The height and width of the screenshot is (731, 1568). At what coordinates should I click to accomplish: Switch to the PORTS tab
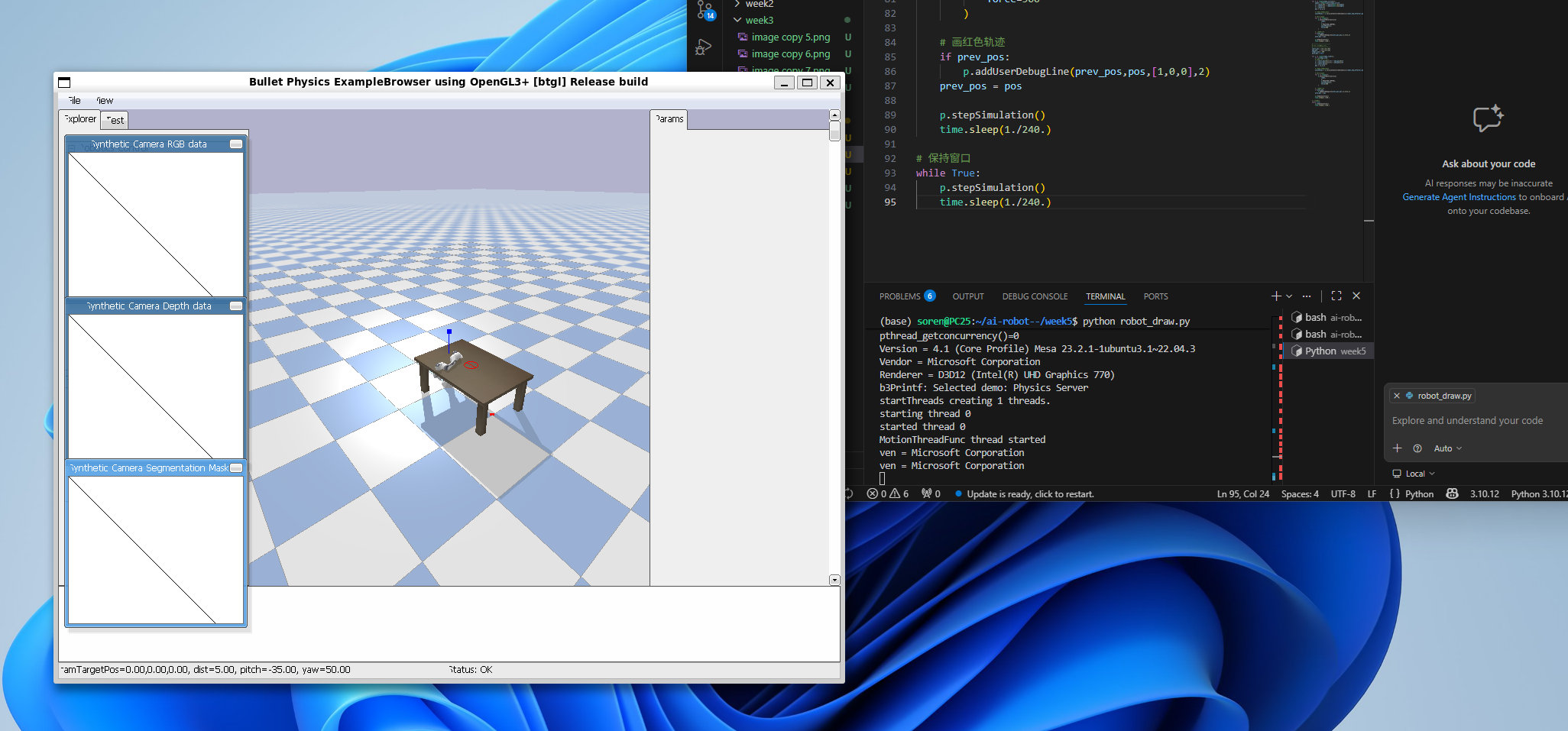click(x=1155, y=296)
